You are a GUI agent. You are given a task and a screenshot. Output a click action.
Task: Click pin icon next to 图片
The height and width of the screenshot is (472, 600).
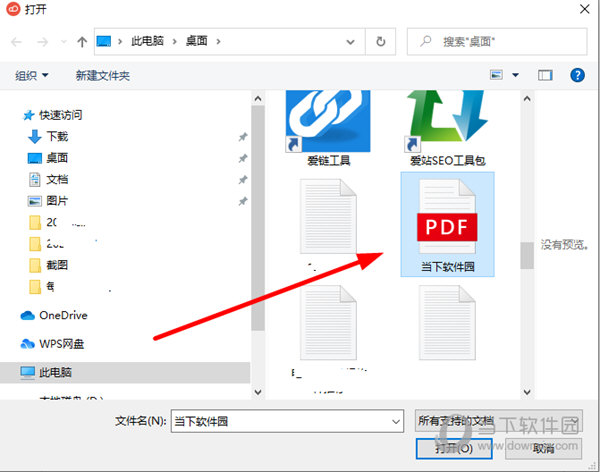[x=243, y=201]
